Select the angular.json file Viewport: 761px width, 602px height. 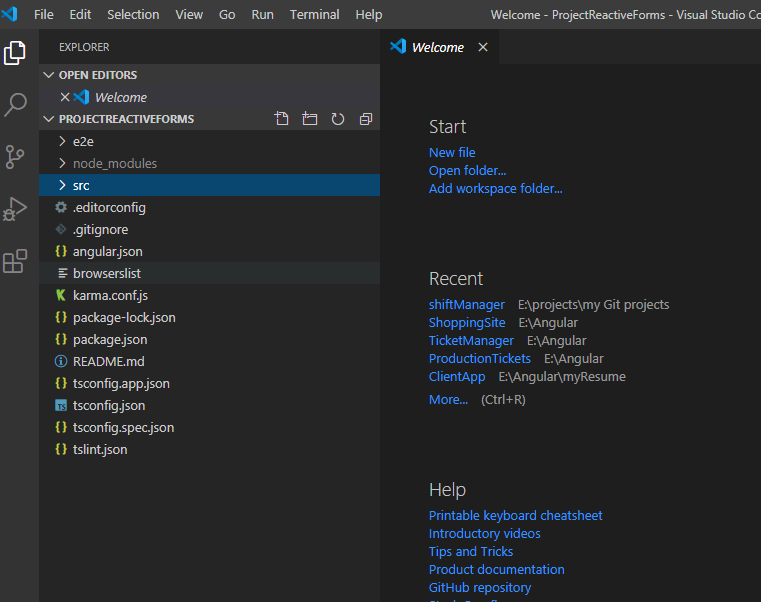107,251
